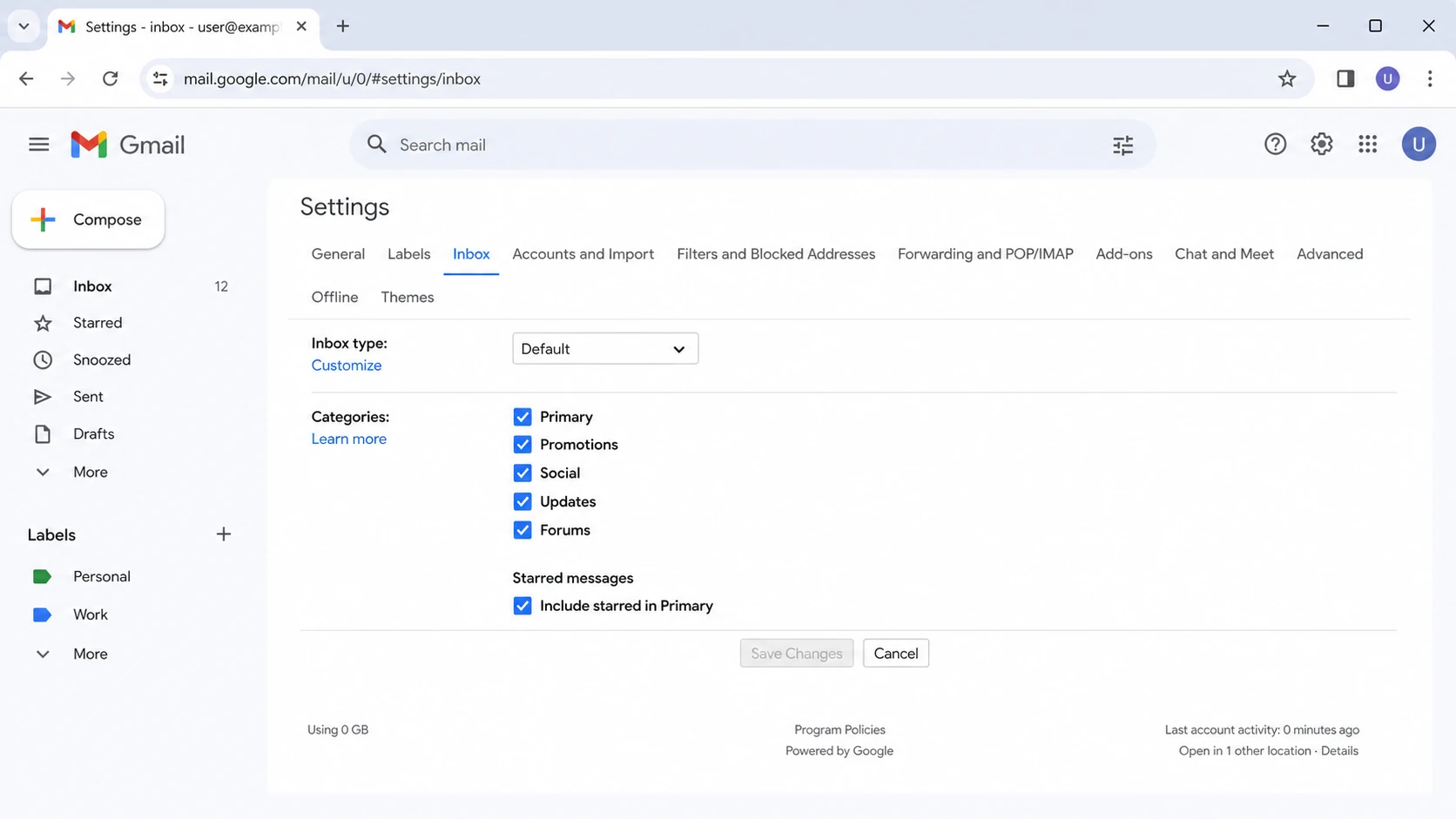This screenshot has width=1456, height=819.
Task: Open the tab search dropdown arrow
Action: (24, 26)
